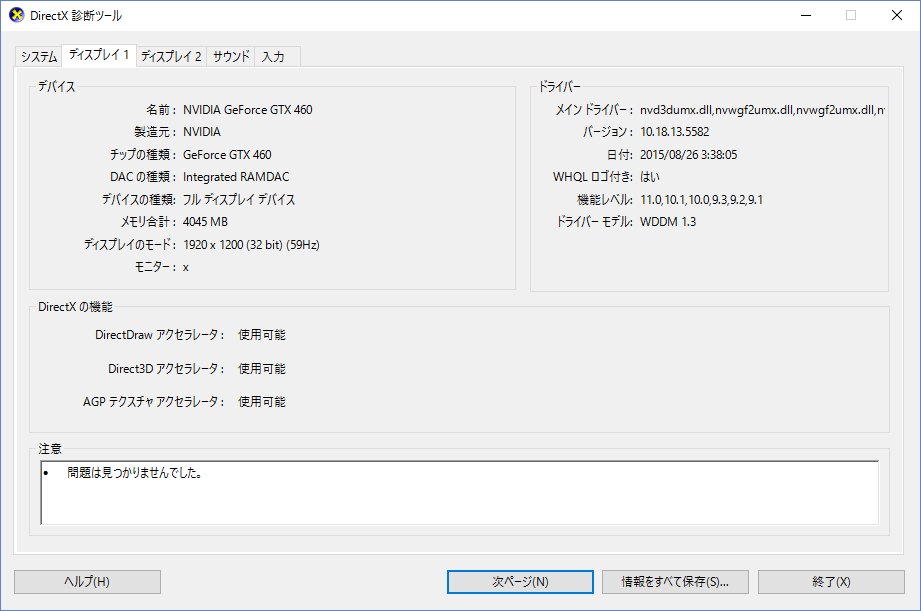
Task: Click the ヘルプ(H) button
Action: pos(87,582)
